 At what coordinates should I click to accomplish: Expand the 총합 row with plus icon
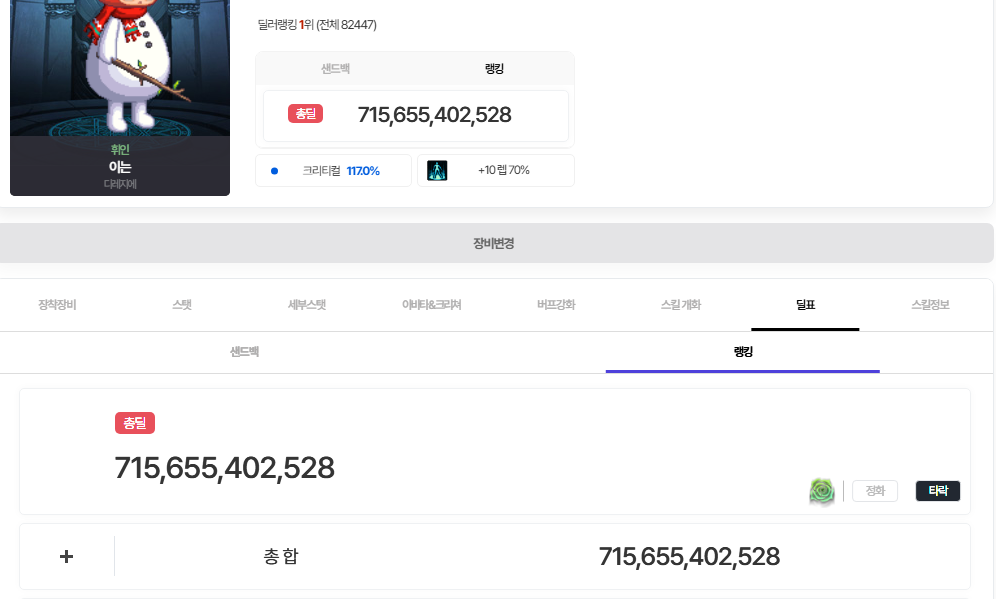(67, 557)
